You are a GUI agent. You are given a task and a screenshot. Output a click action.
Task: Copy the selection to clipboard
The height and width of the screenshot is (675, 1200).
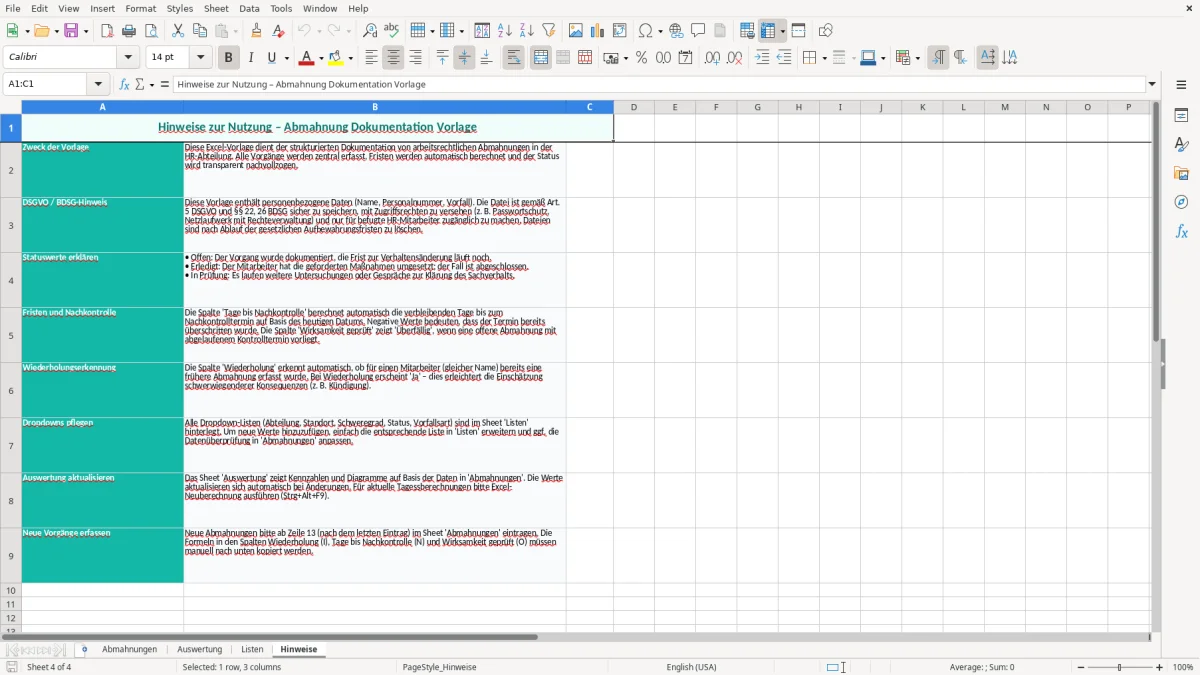pos(200,31)
